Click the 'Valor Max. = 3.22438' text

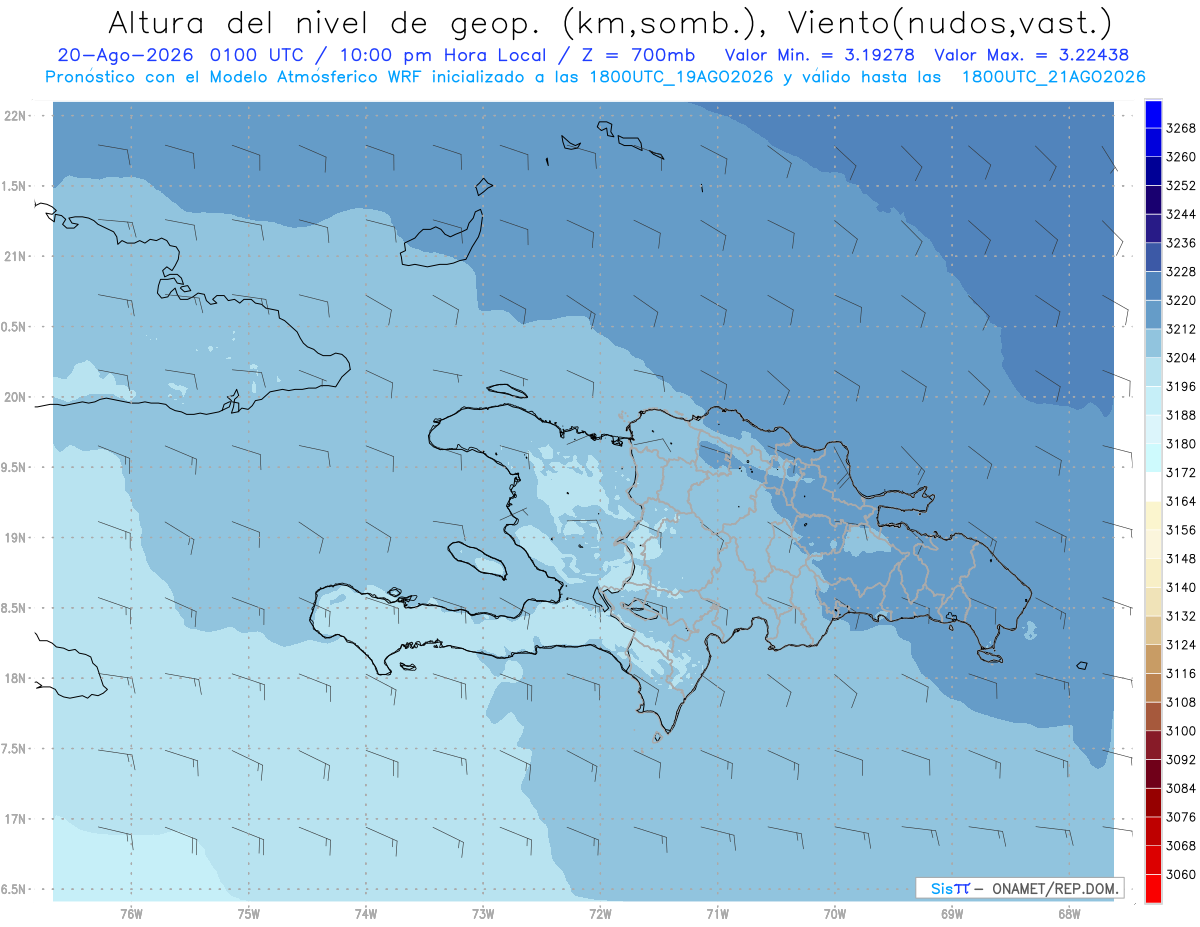[x=1031, y=56]
